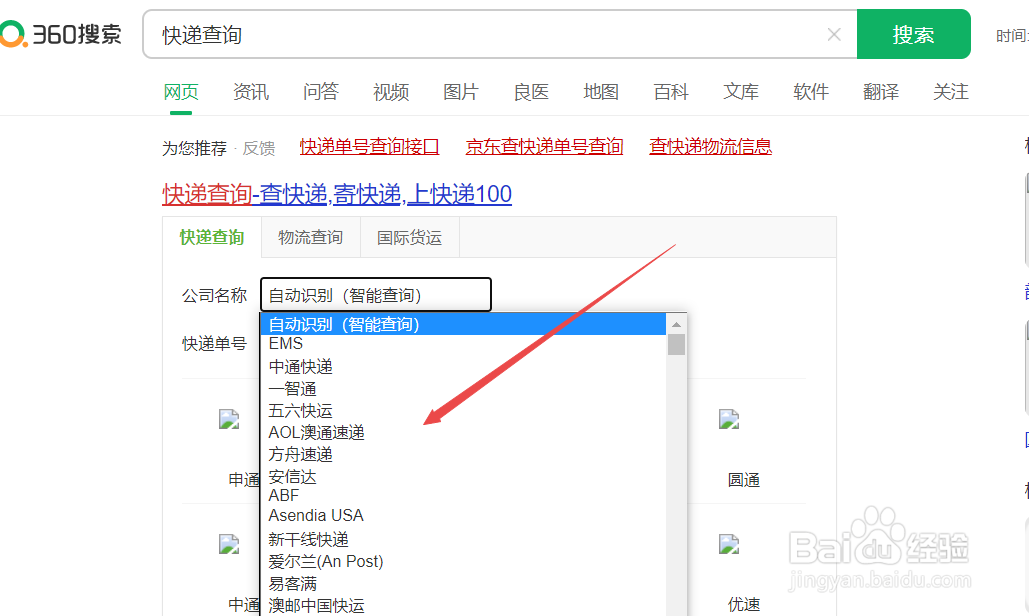Open 查快递物流信息 suggestion link
The height and width of the screenshot is (616, 1029).
tap(710, 146)
